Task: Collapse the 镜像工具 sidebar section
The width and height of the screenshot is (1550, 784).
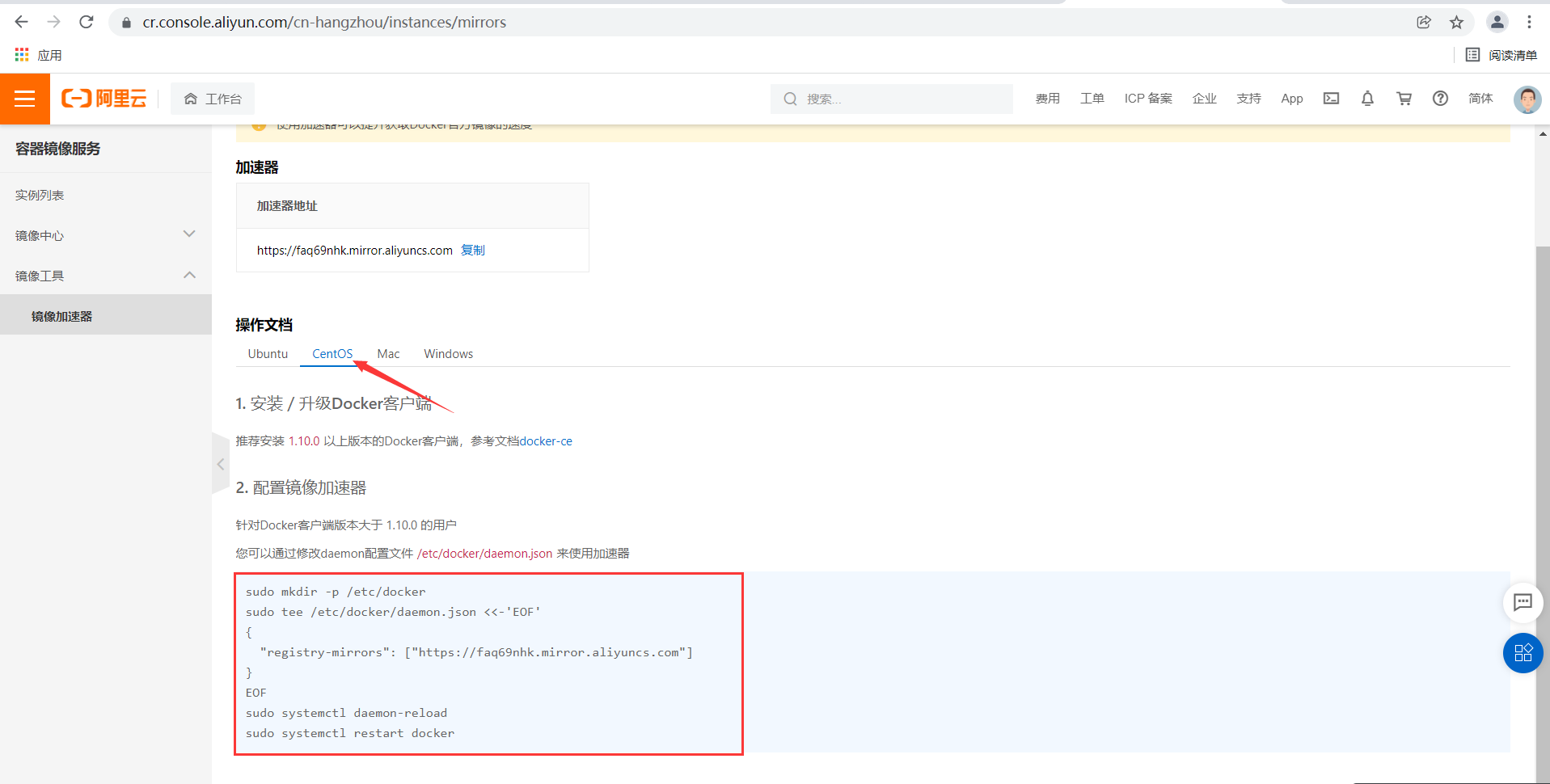Action: click(x=106, y=276)
